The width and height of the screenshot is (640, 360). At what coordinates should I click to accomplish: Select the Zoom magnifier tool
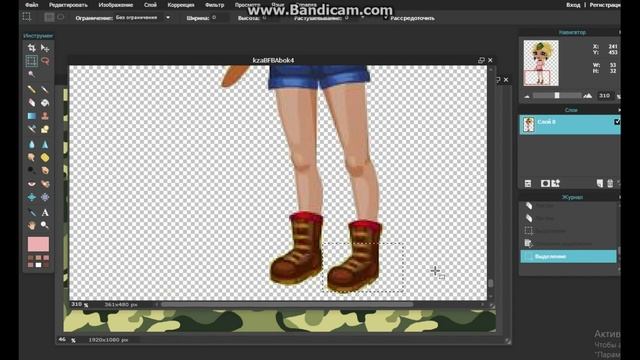[45, 225]
